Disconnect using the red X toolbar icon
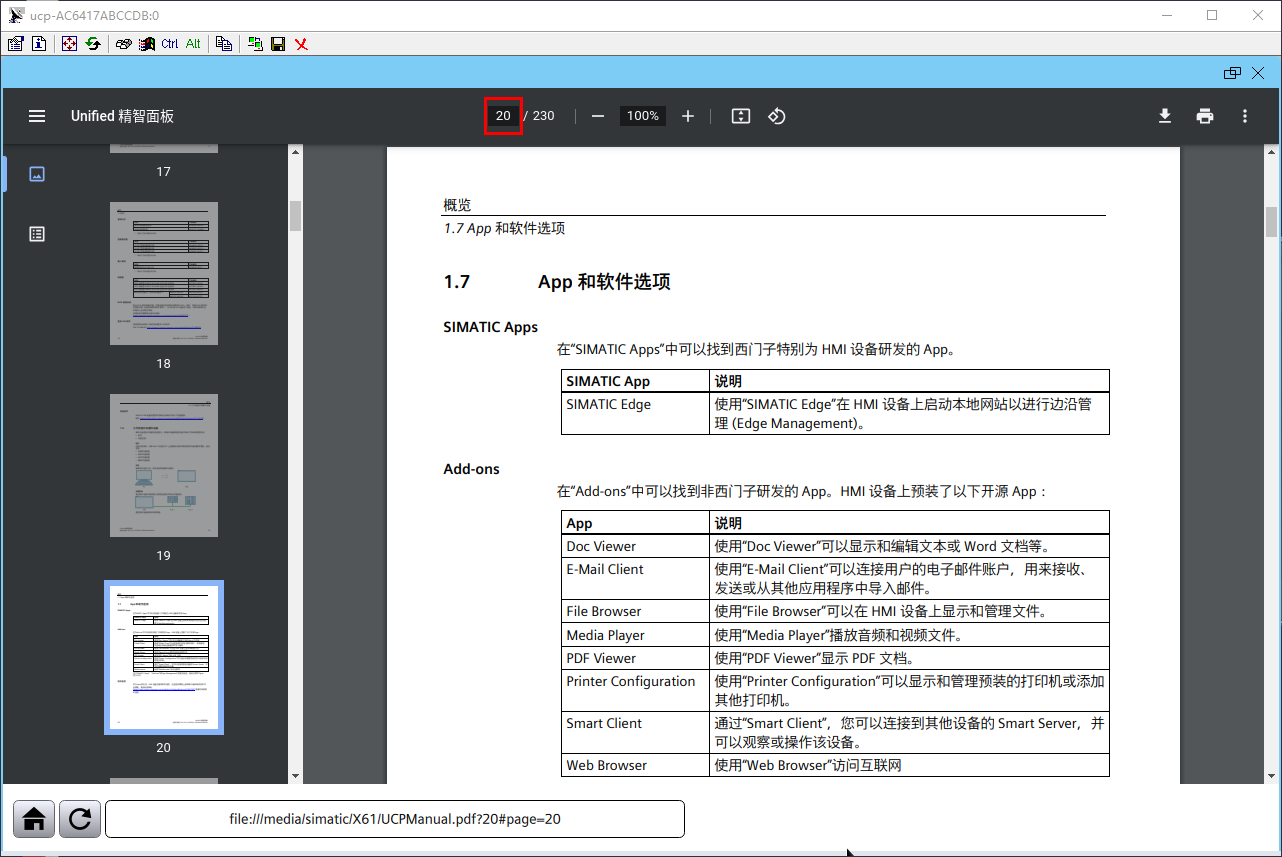The height and width of the screenshot is (857, 1282). pyautogui.click(x=301, y=44)
